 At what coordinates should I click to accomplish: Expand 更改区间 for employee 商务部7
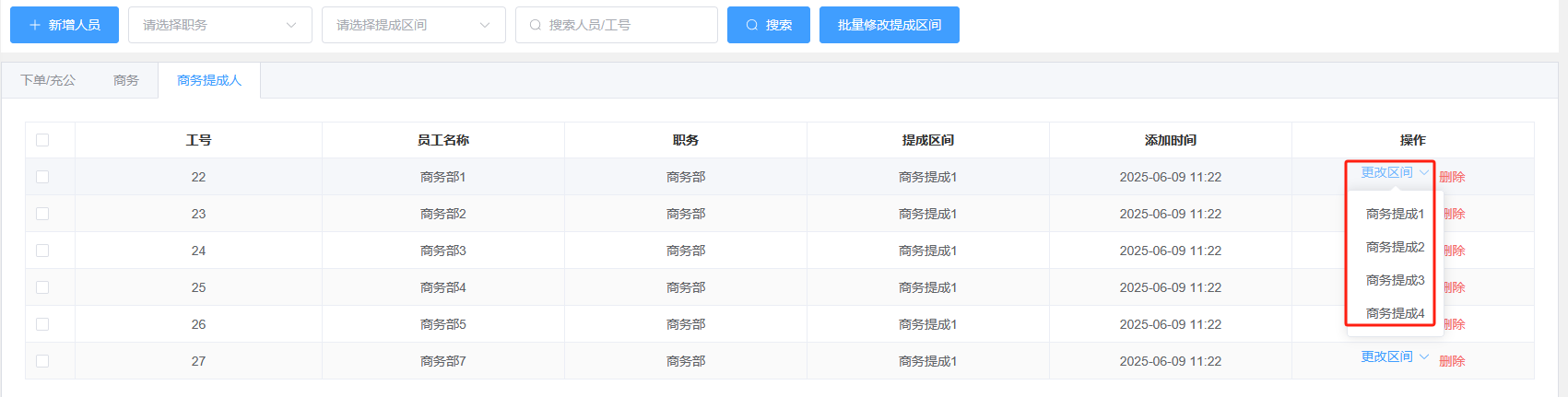pyautogui.click(x=1394, y=357)
